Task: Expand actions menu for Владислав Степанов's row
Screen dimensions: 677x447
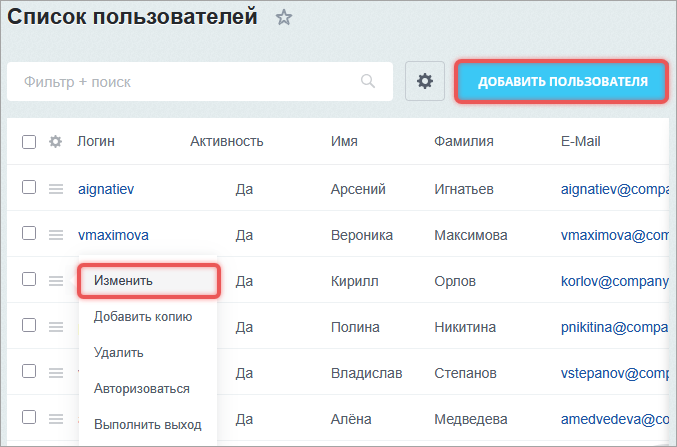Action: click(x=56, y=373)
